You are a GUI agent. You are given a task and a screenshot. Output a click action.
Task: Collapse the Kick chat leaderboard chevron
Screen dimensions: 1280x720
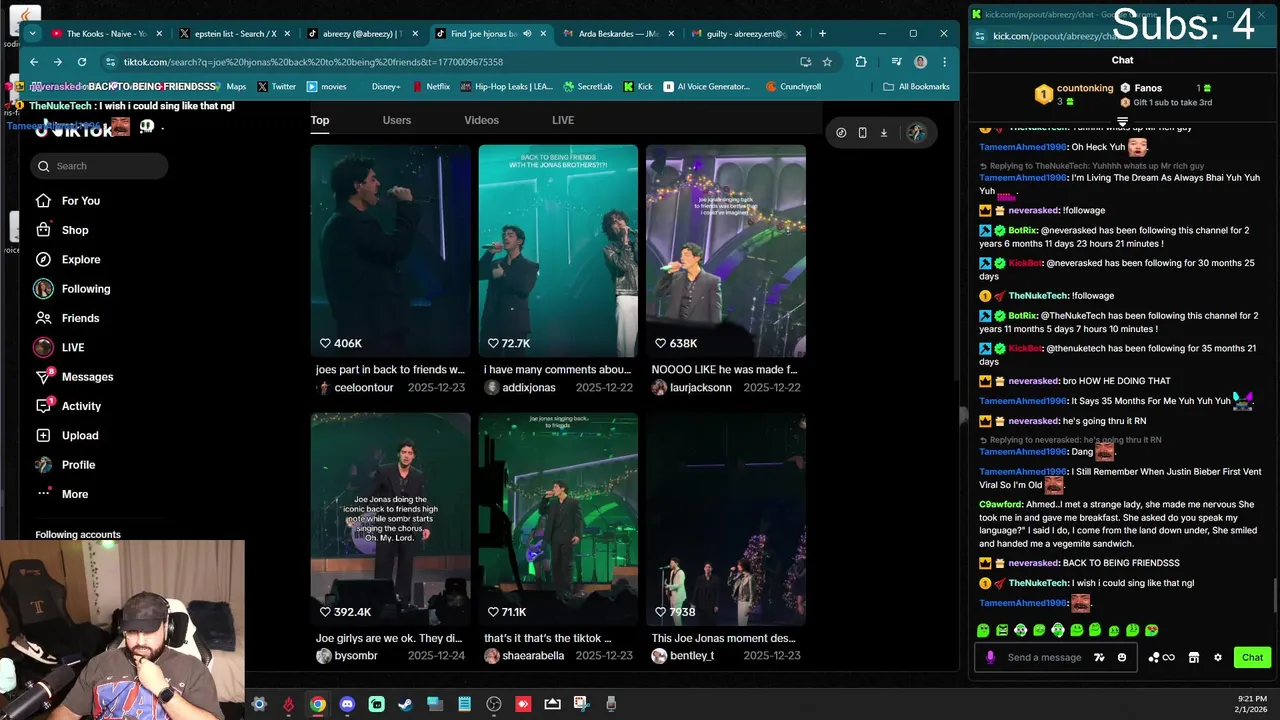pyautogui.click(x=1122, y=122)
